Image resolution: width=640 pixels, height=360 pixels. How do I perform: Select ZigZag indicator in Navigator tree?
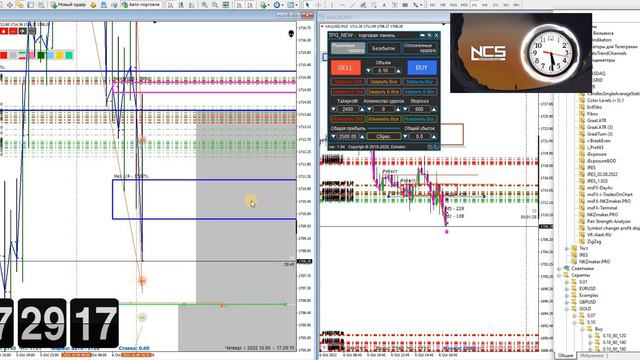(x=594, y=242)
